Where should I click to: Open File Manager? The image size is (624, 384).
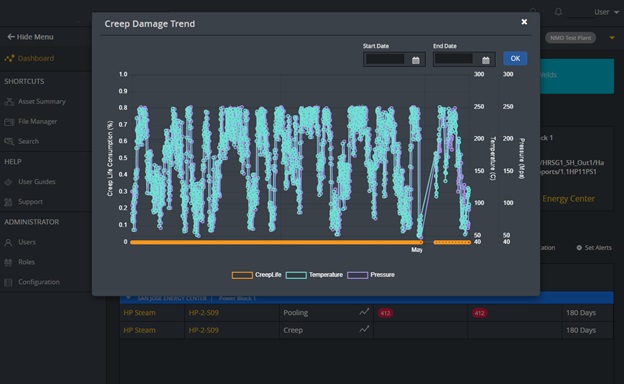[x=37, y=121]
